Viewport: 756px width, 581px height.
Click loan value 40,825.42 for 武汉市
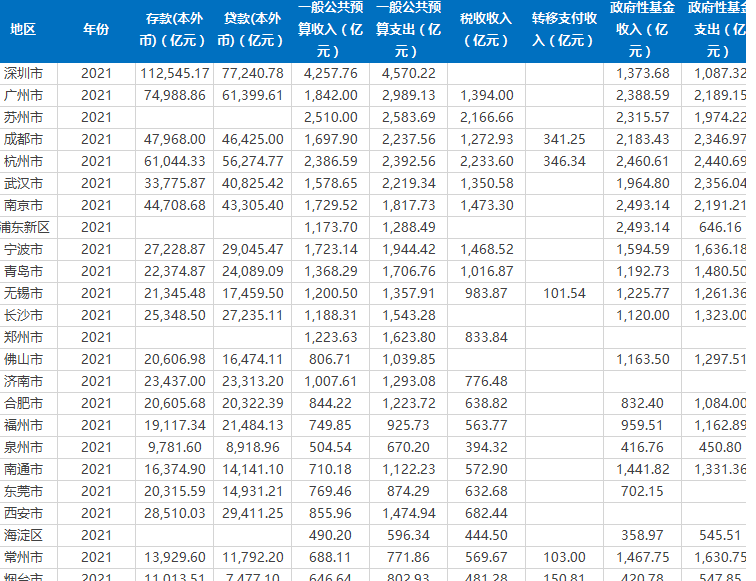click(x=253, y=184)
